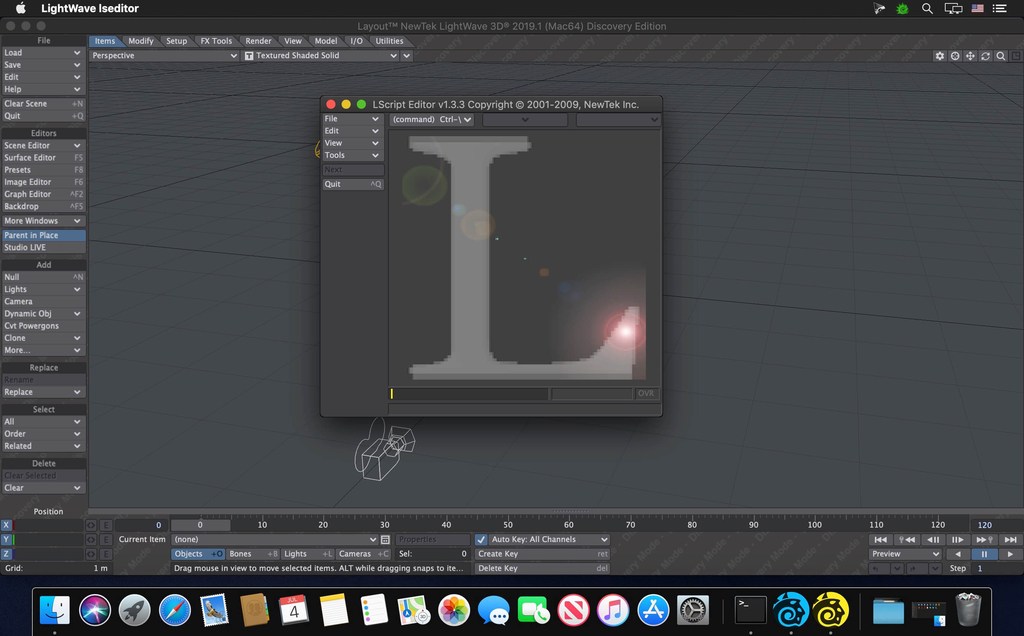Select the viewport Rotate tool icon
Viewport: 1024px width, 636px height.
tap(985, 56)
